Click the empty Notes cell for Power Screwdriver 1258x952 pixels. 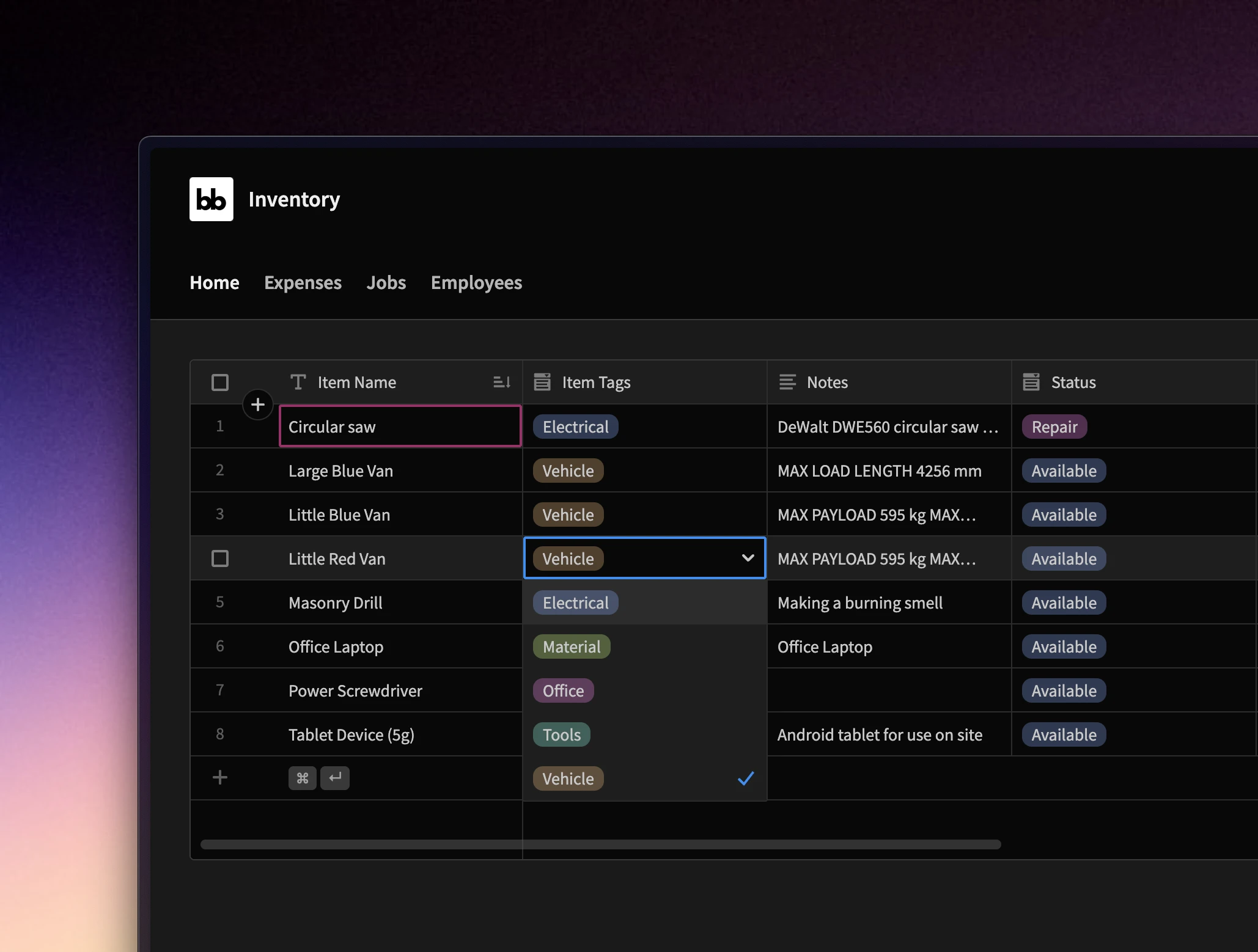pos(889,690)
